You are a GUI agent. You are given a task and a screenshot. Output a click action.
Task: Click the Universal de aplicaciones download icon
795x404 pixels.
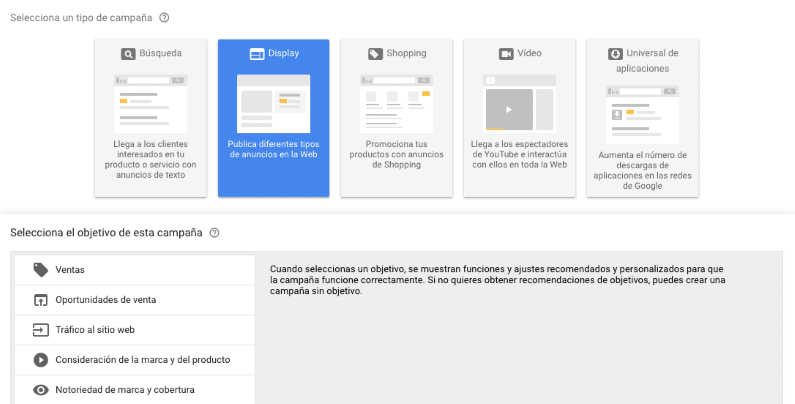pos(615,54)
